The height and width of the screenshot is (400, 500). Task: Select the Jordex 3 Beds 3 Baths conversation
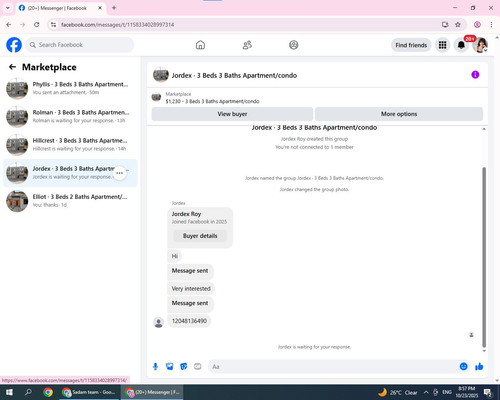(70, 173)
